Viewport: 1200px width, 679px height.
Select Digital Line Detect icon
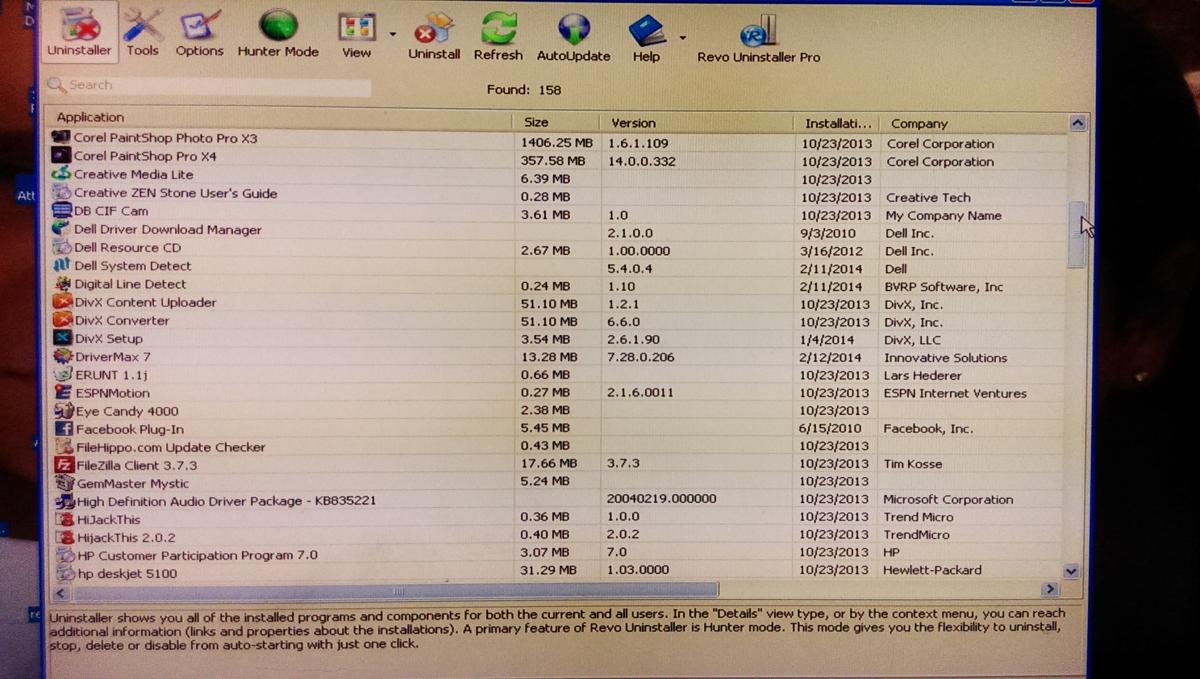coord(63,284)
